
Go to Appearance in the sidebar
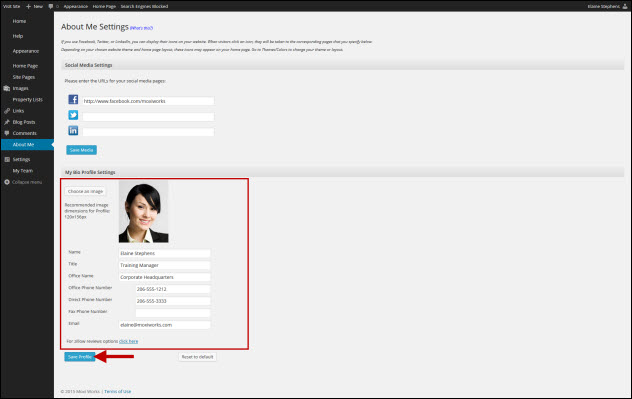tap(27, 51)
